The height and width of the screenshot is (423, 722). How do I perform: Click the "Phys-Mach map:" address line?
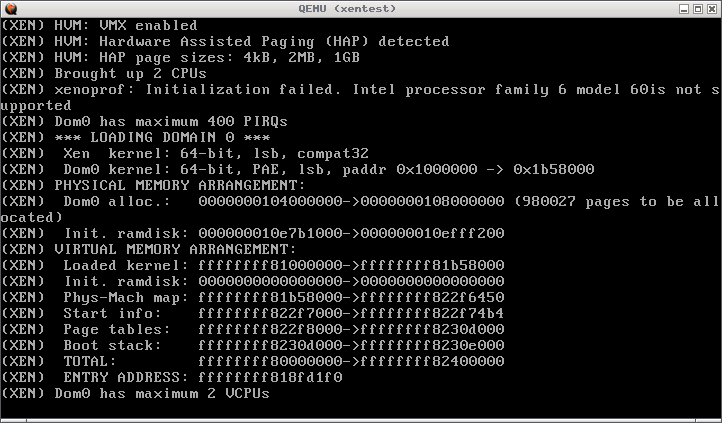coord(282,297)
